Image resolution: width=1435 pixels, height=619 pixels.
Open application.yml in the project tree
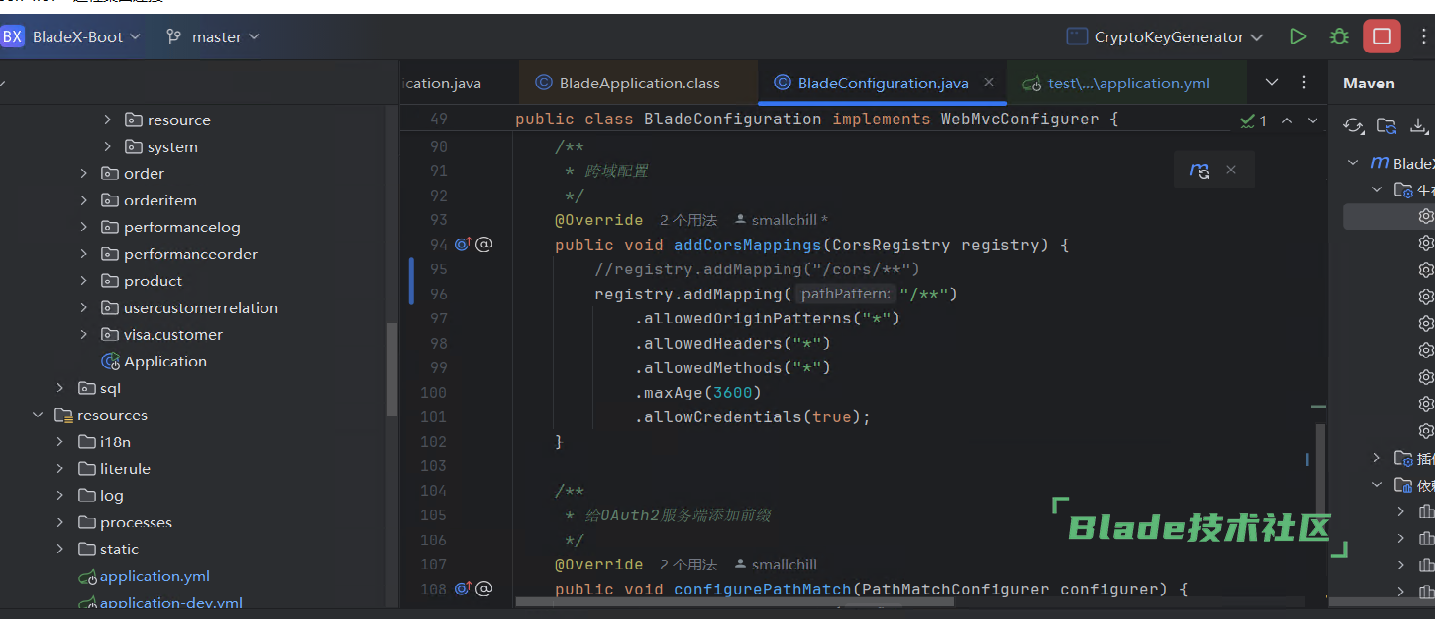point(154,576)
